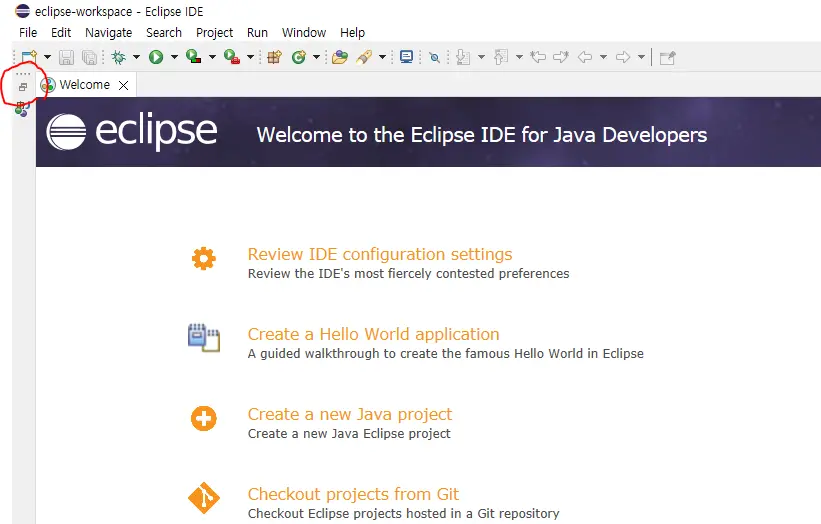Go to Last Edit Location icon

[x=538, y=57]
